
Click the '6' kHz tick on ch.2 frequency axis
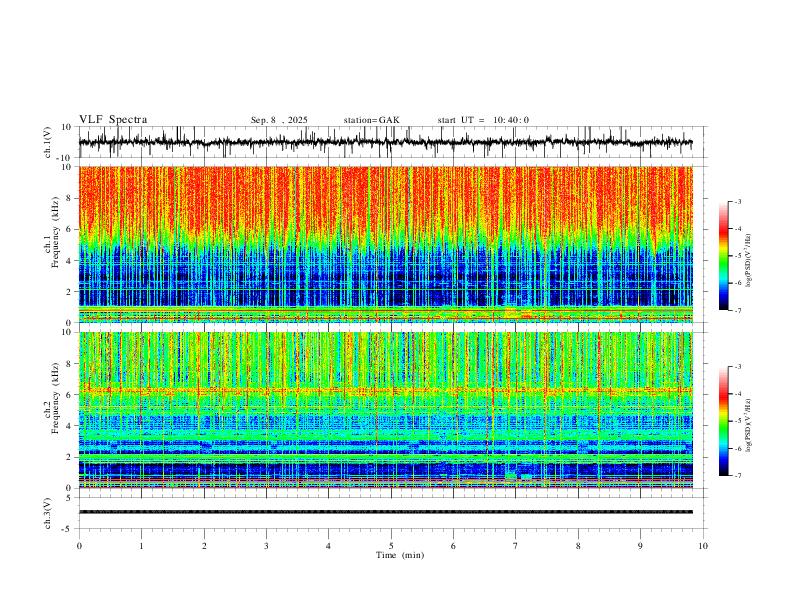pyautogui.click(x=69, y=395)
